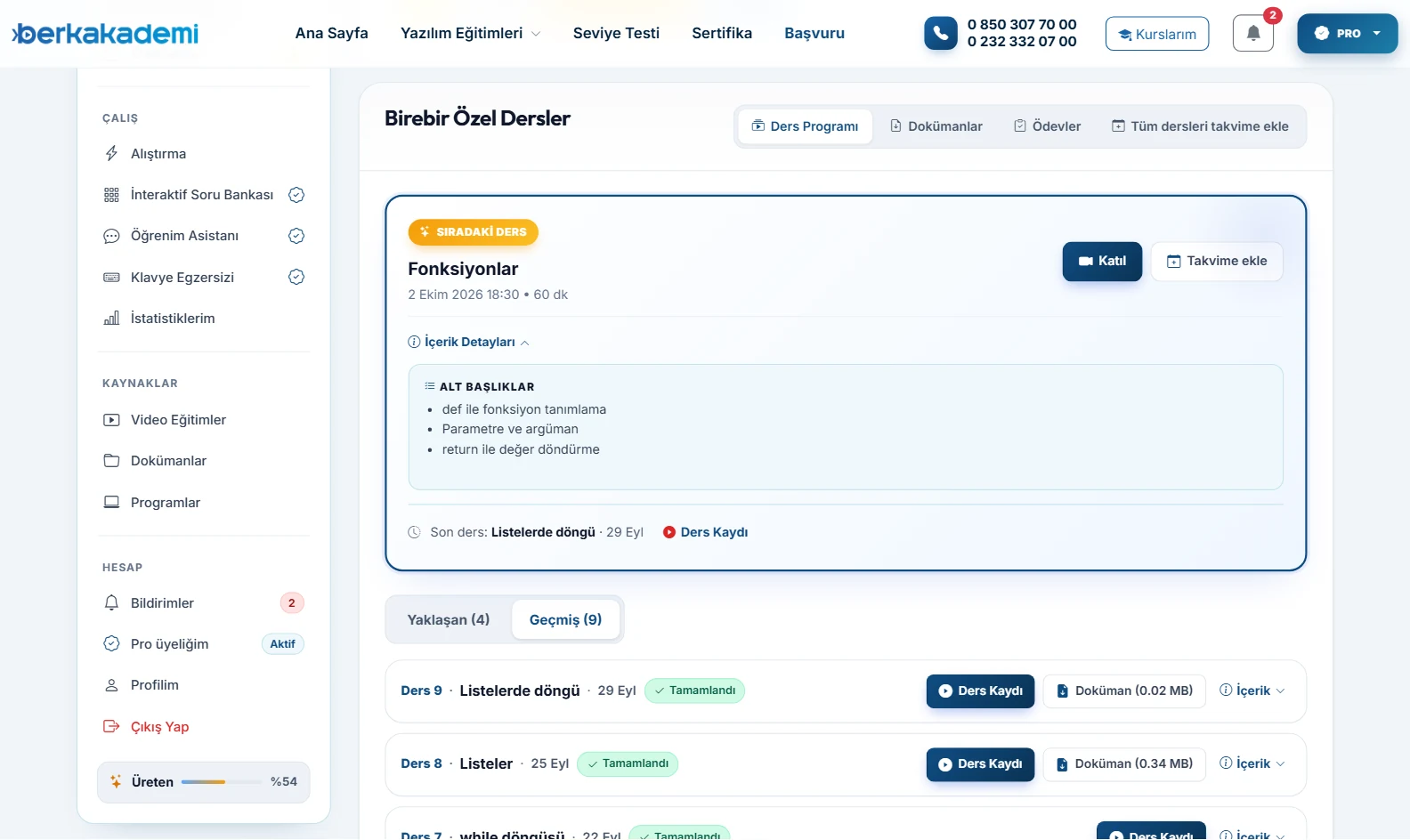Click the Üreten progress bar

click(x=221, y=782)
